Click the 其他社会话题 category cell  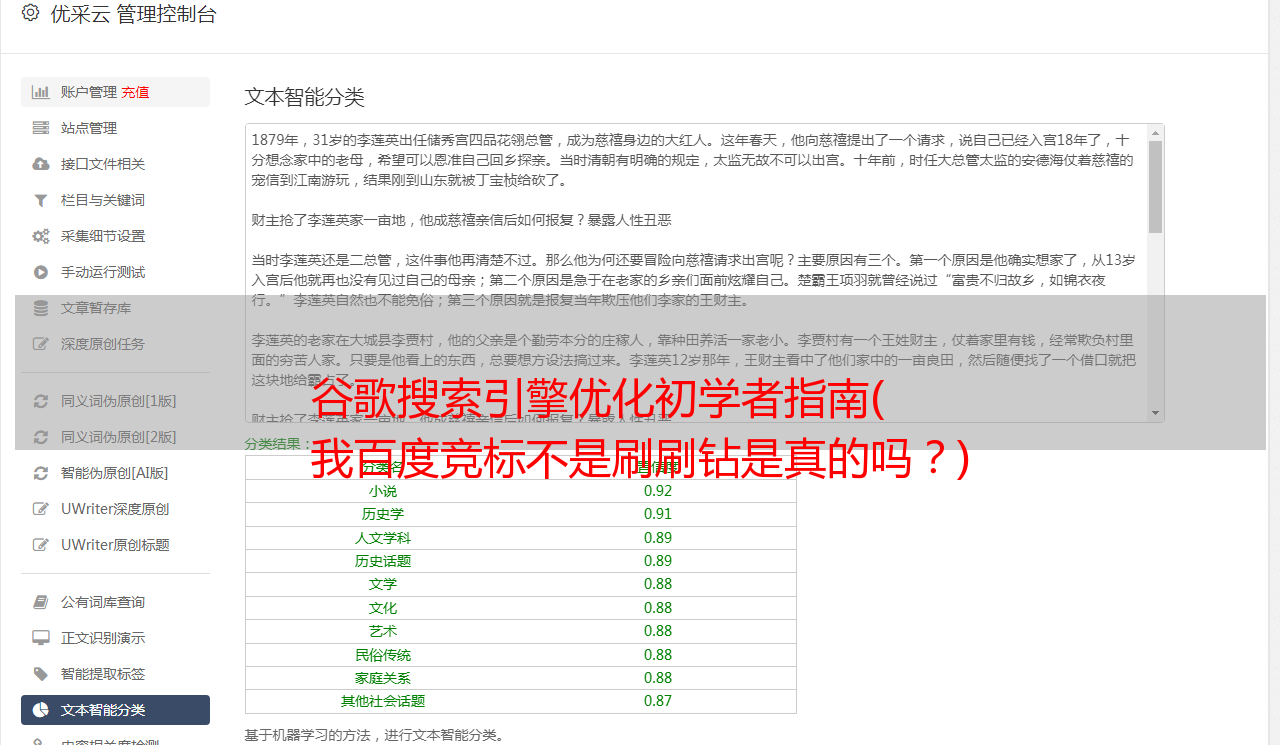coord(383,701)
